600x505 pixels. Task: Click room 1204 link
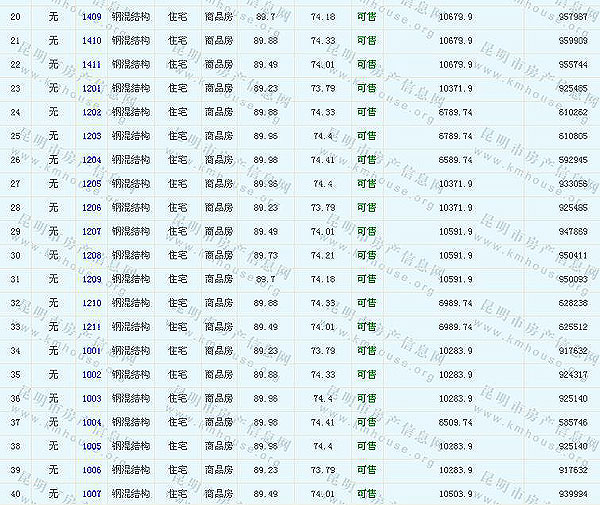coord(91,160)
